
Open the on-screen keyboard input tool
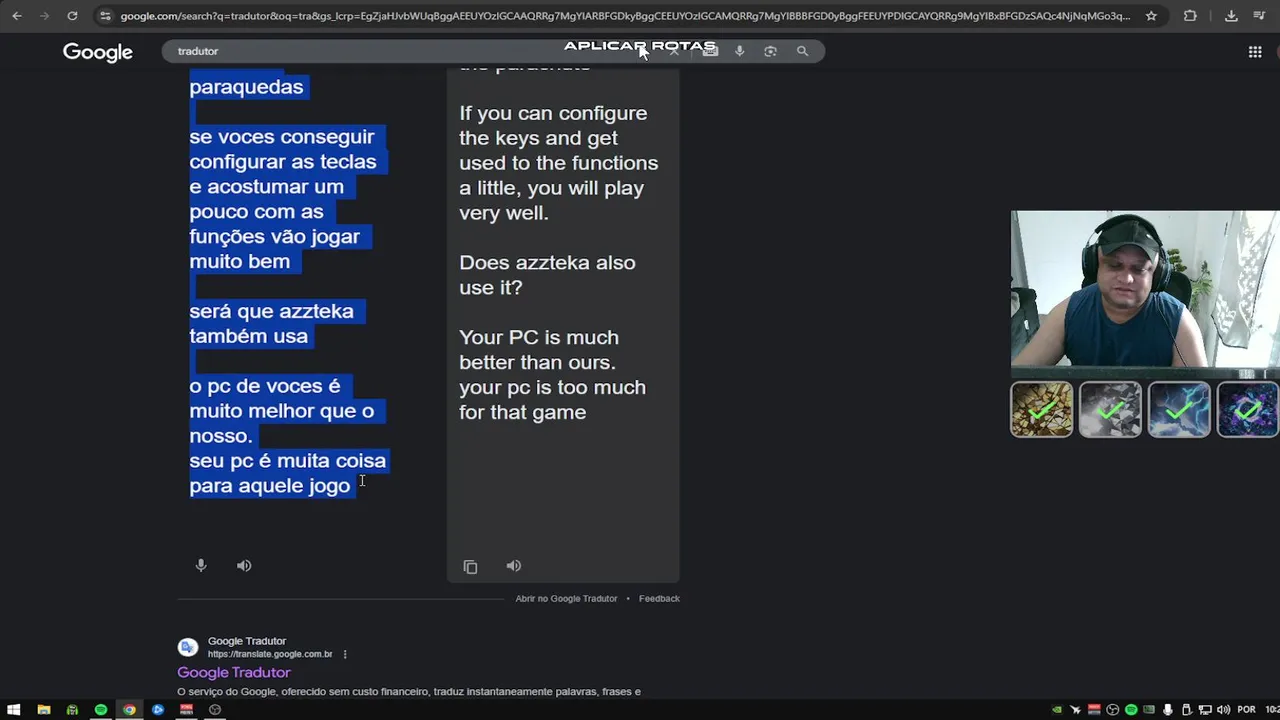(710, 51)
